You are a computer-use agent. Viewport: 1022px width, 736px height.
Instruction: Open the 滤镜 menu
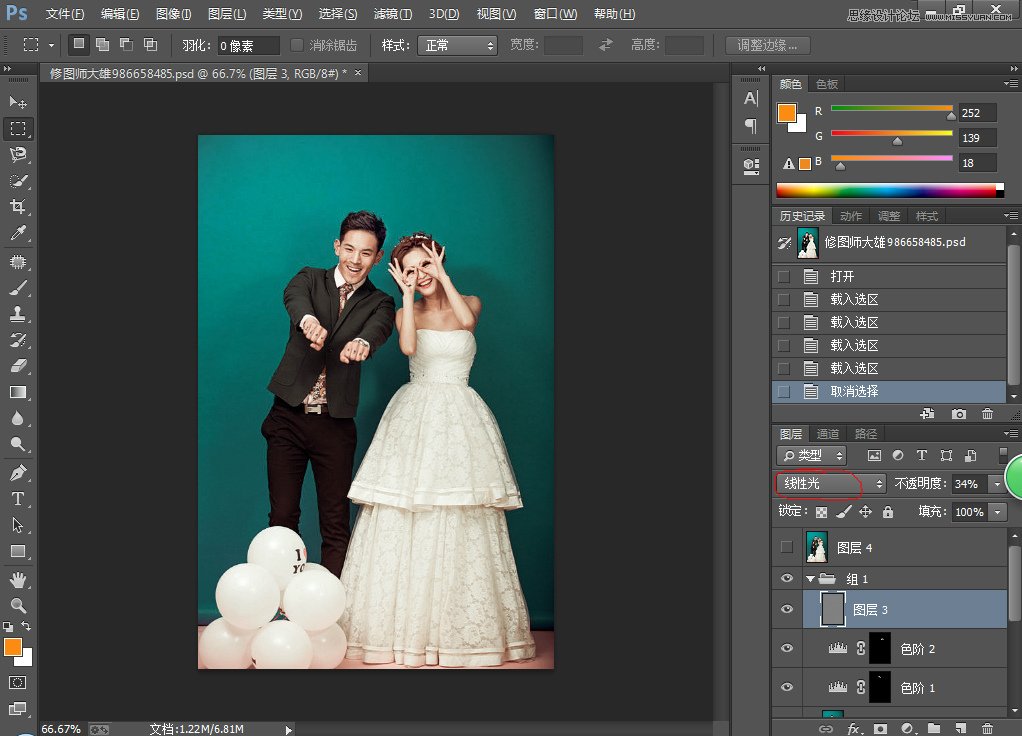[390, 14]
